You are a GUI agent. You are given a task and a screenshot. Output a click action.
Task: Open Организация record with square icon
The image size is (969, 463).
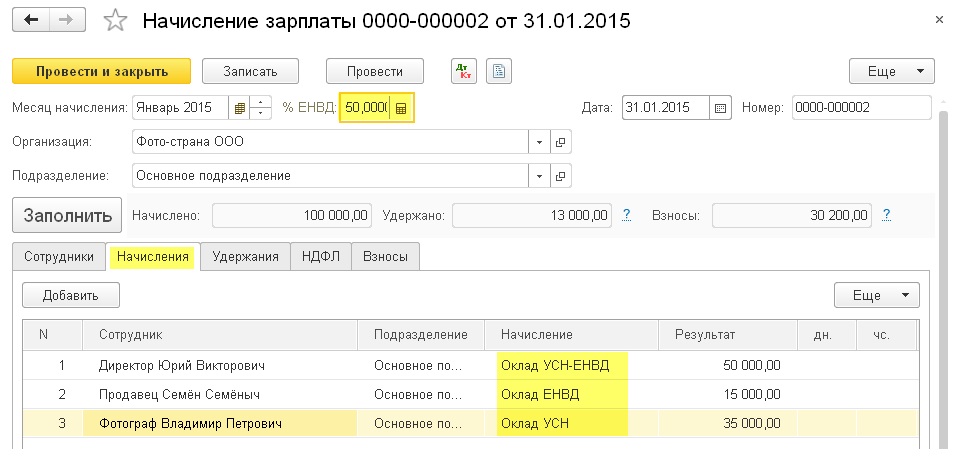[x=560, y=142]
